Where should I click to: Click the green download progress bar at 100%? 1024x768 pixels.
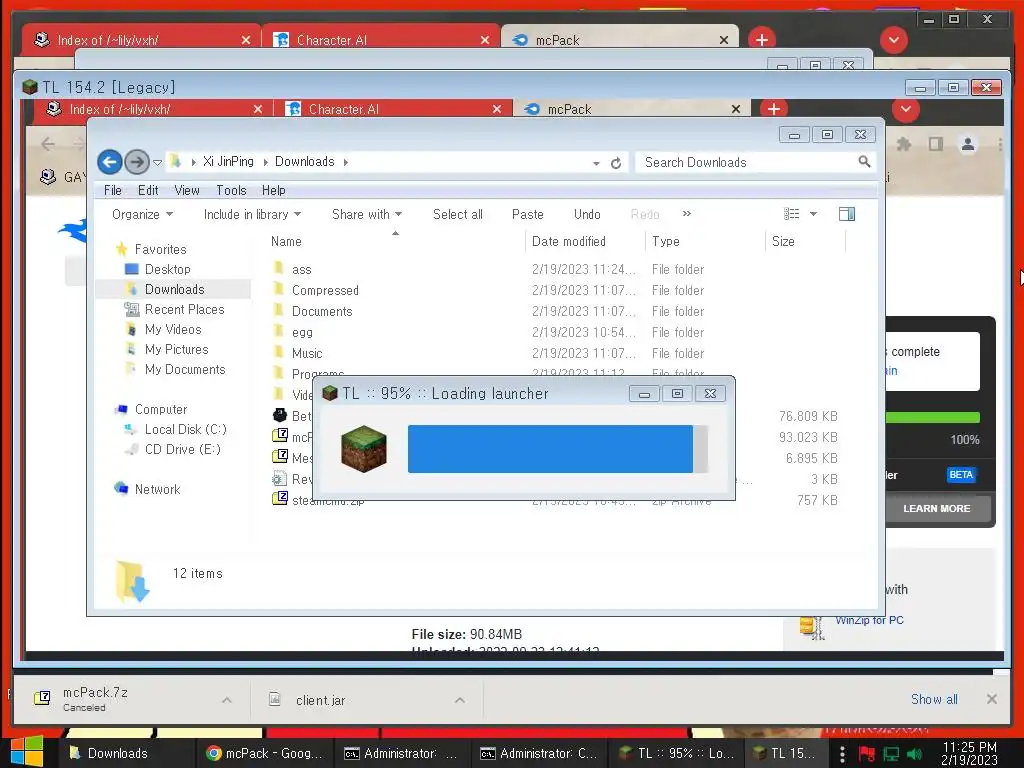(x=933, y=417)
